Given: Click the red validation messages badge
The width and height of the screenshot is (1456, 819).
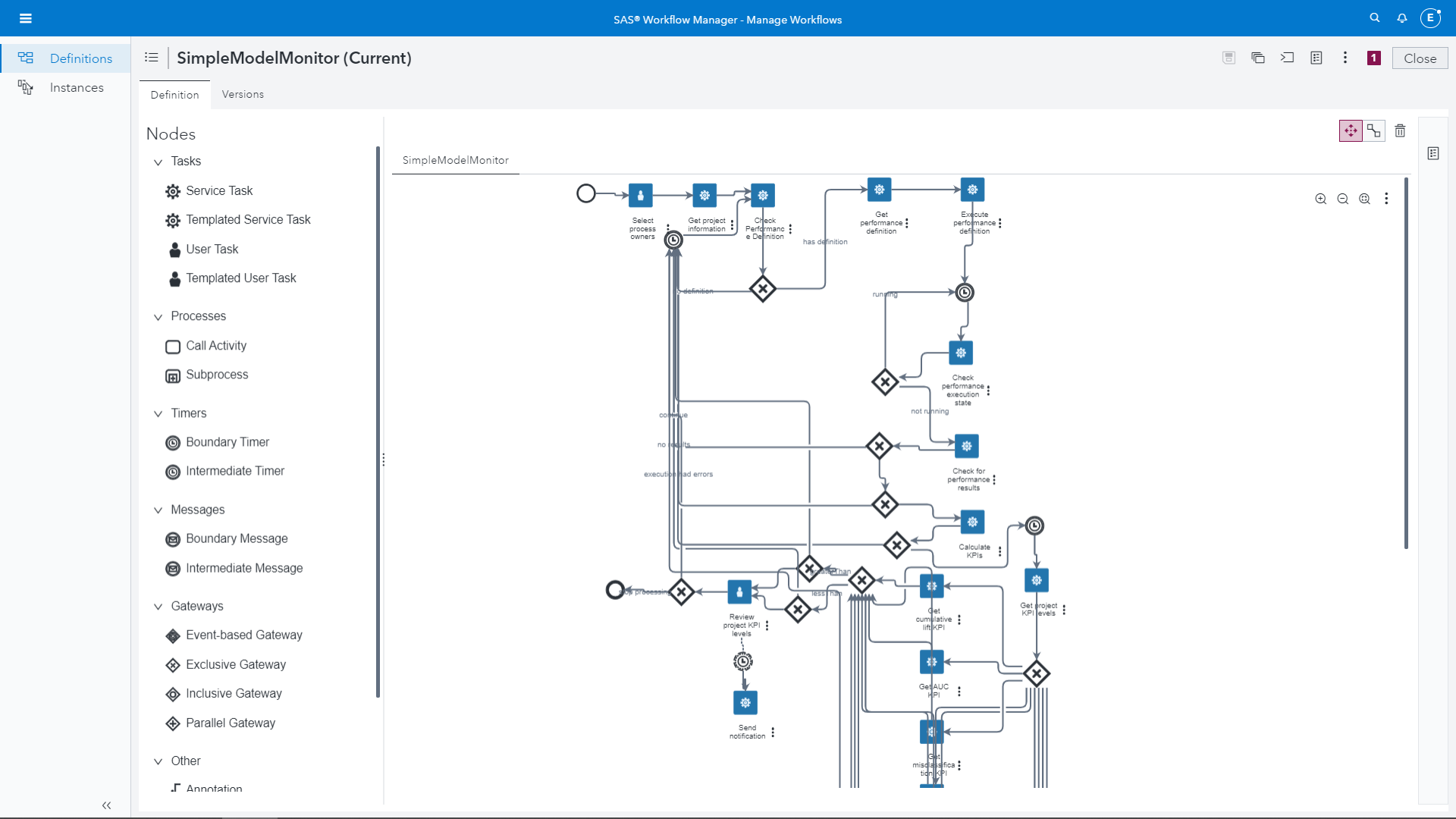Looking at the screenshot, I should click(1373, 58).
